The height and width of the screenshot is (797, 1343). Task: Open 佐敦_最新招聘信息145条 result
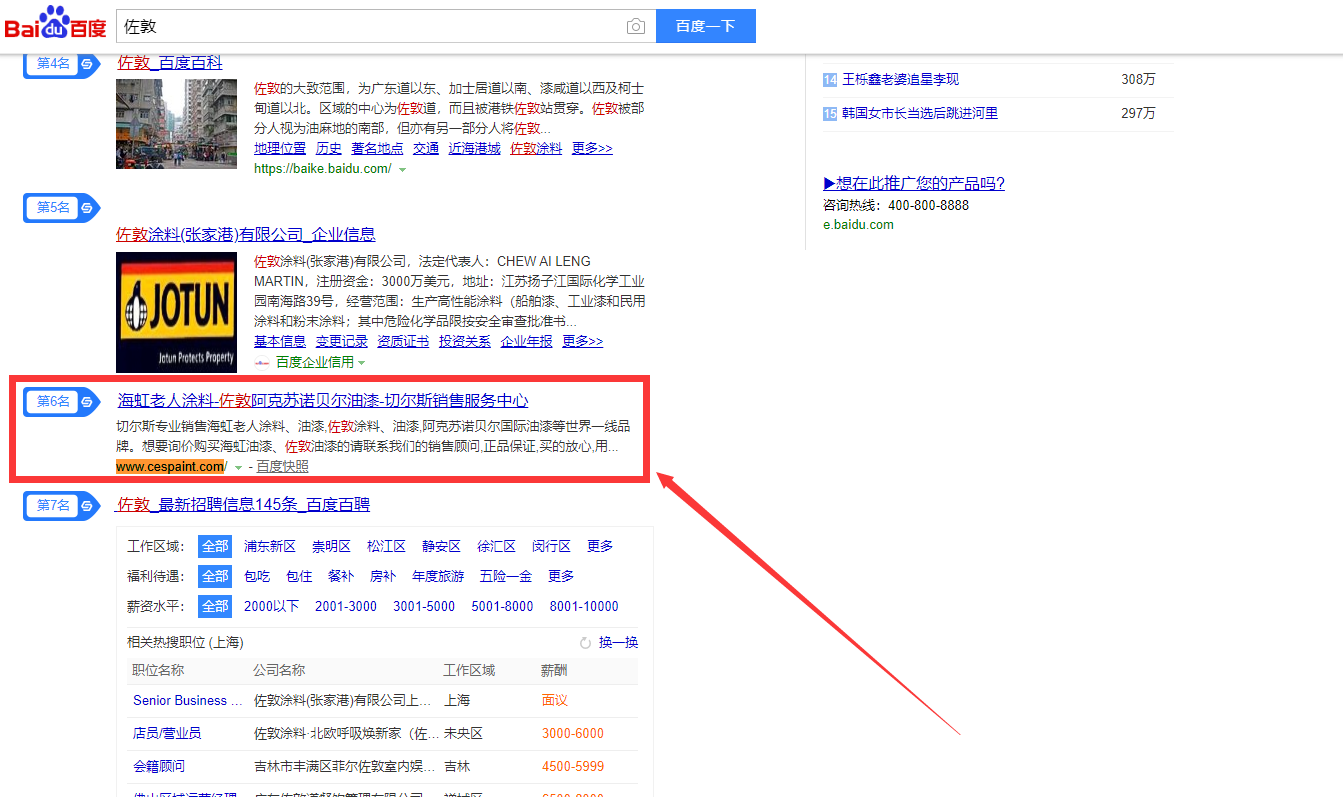pos(243,505)
